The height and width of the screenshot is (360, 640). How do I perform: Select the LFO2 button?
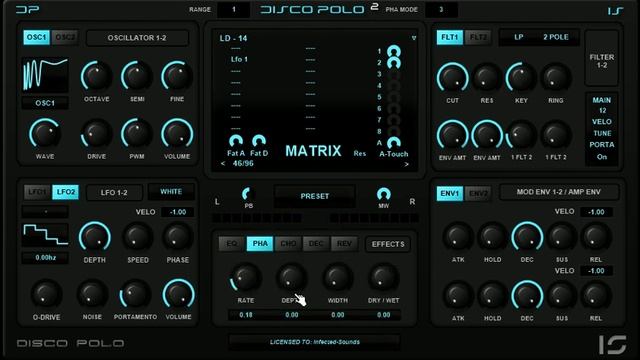(x=65, y=192)
